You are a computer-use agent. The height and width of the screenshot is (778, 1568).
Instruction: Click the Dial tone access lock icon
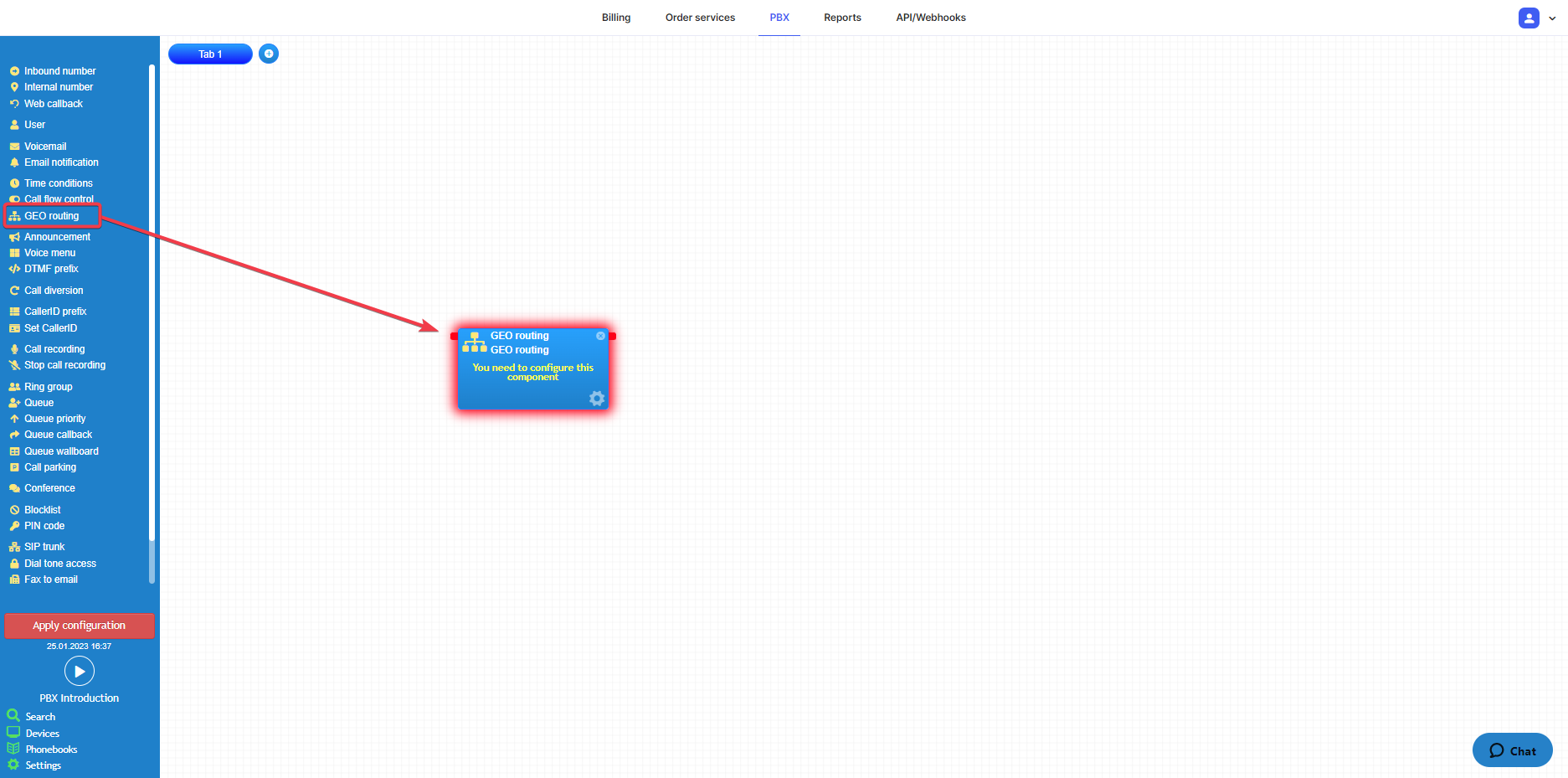14,564
